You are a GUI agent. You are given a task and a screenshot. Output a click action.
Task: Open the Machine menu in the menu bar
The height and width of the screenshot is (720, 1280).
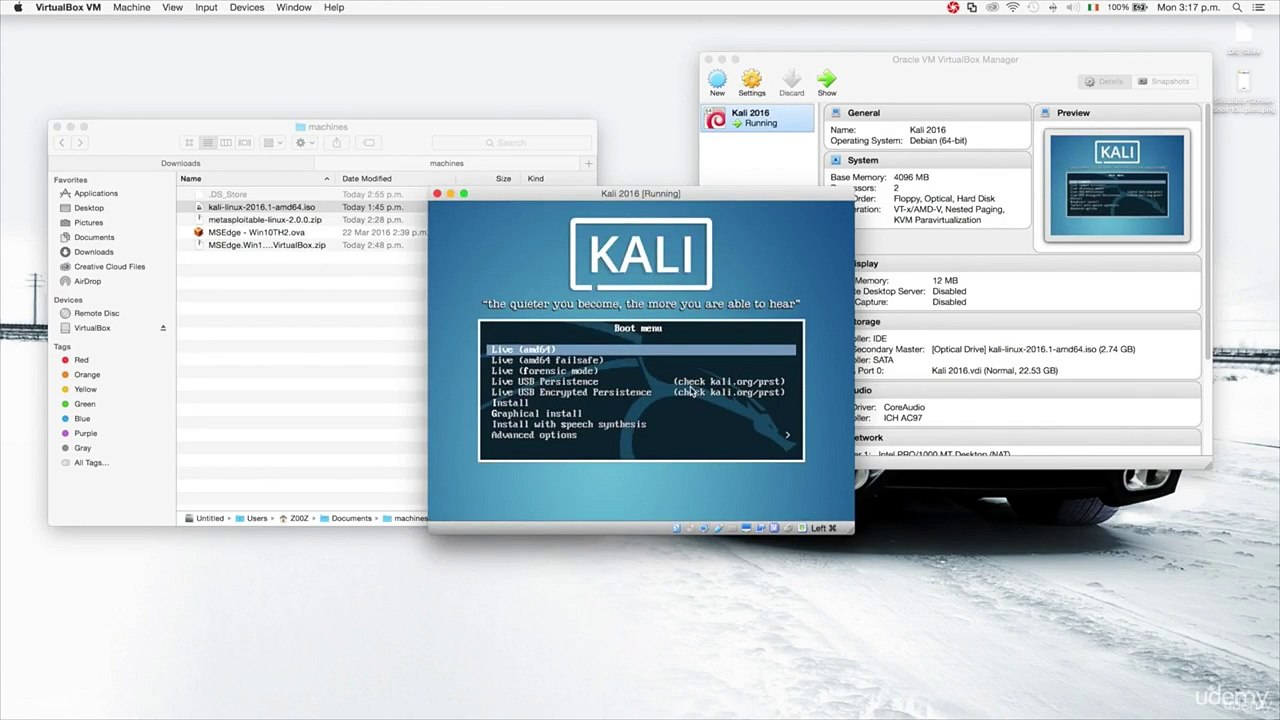tap(132, 7)
